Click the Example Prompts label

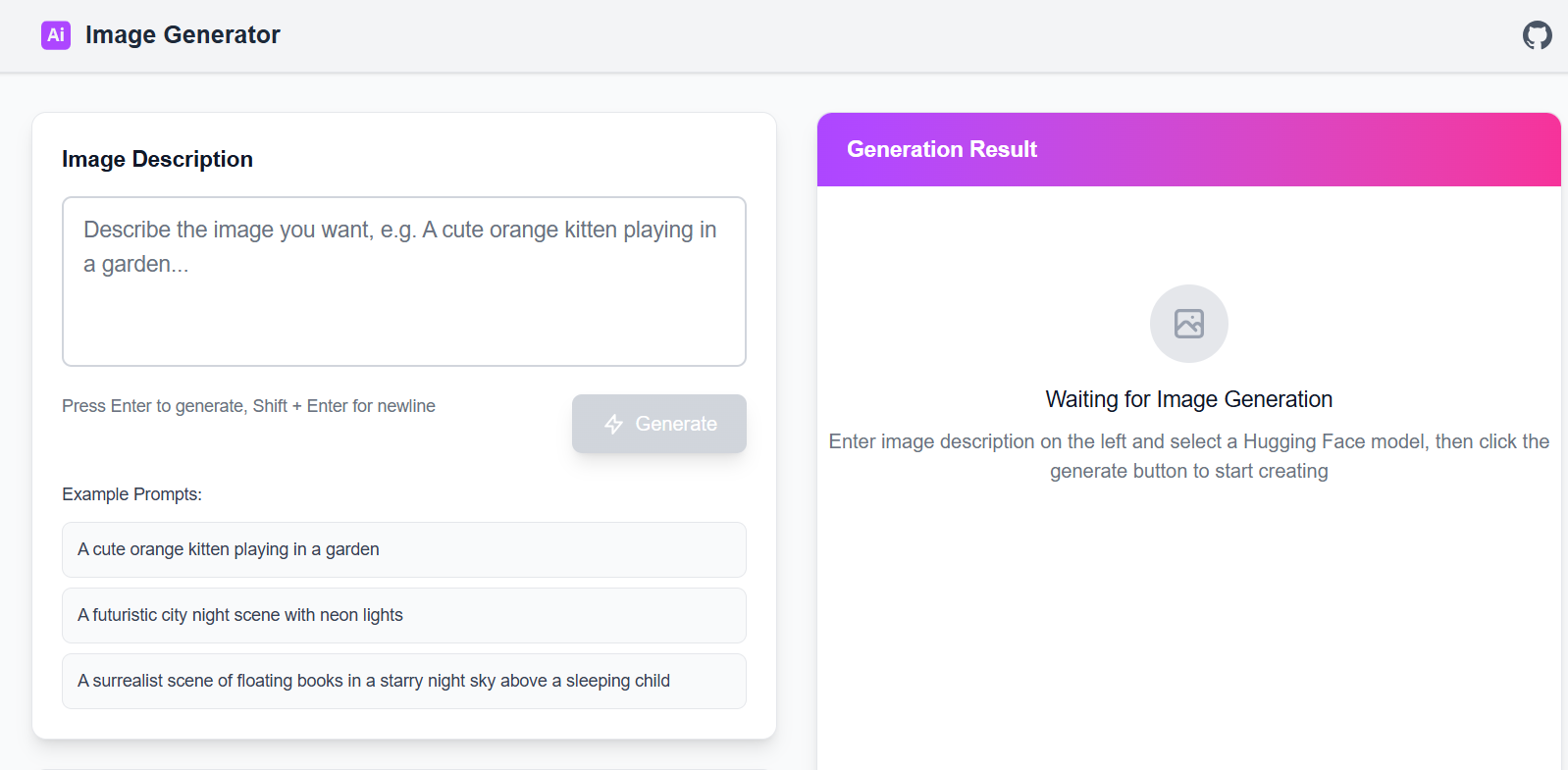(131, 494)
